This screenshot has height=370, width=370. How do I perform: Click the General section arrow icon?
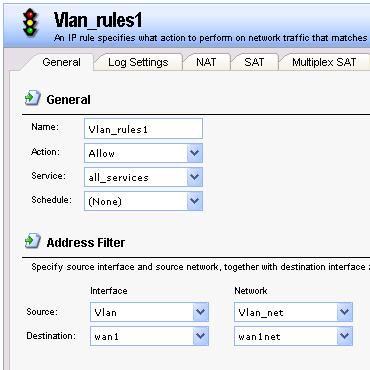point(32,98)
